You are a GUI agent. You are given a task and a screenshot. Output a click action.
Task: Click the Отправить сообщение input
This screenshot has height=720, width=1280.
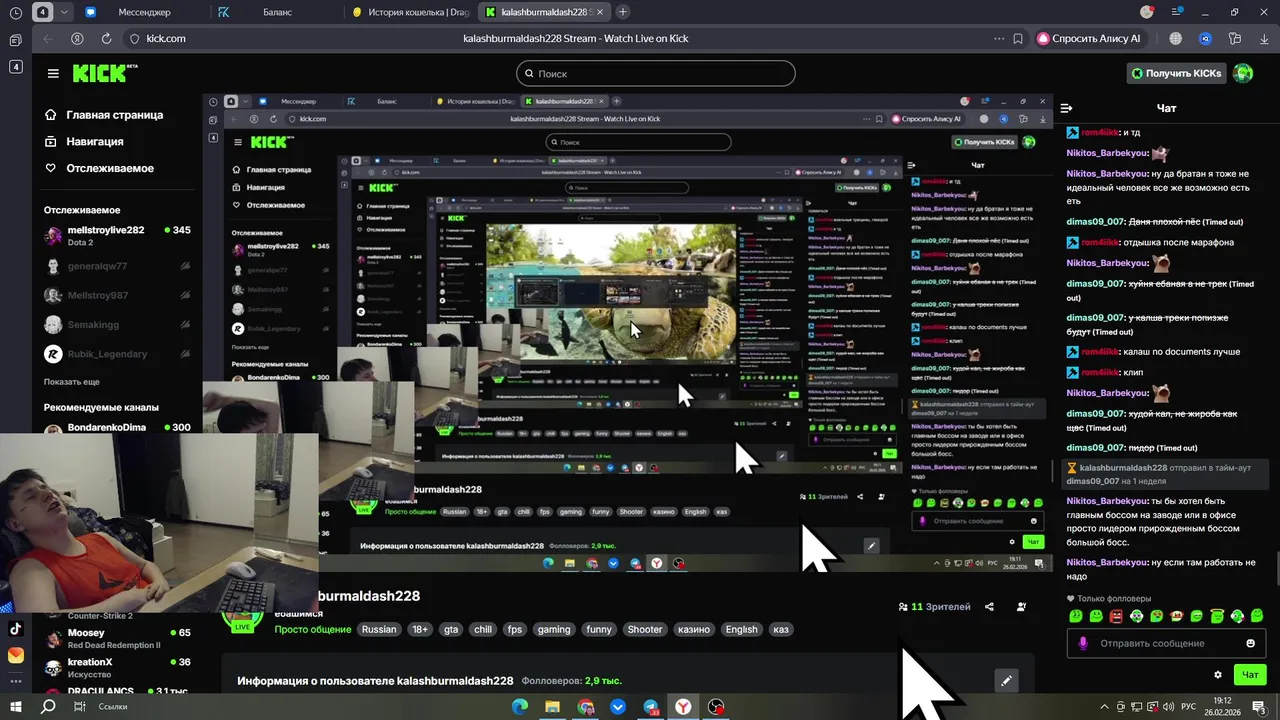1165,643
